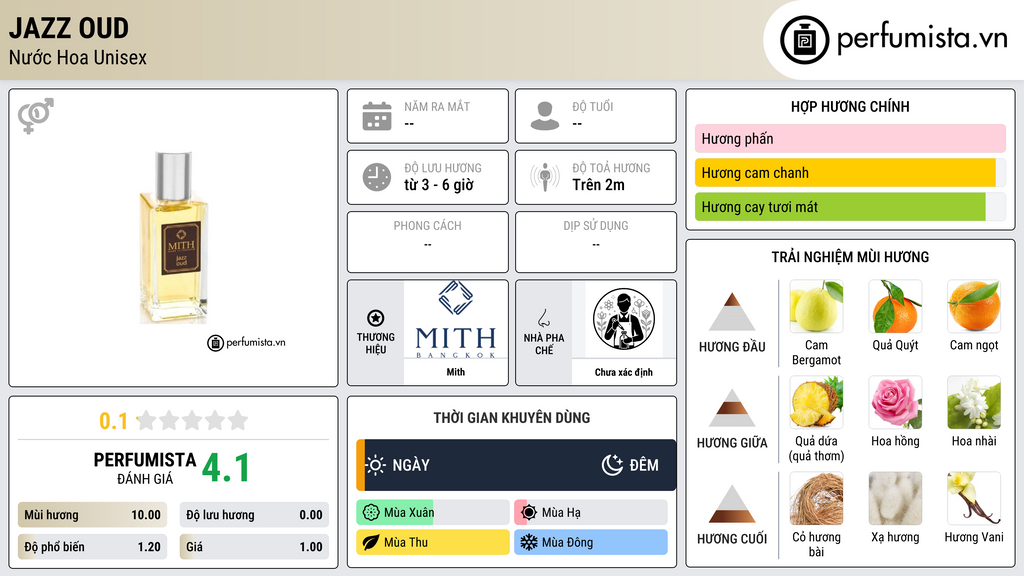Screen dimensions: 1024x576
Task: Click the moon icon beside Đêm
Action: [612, 465]
